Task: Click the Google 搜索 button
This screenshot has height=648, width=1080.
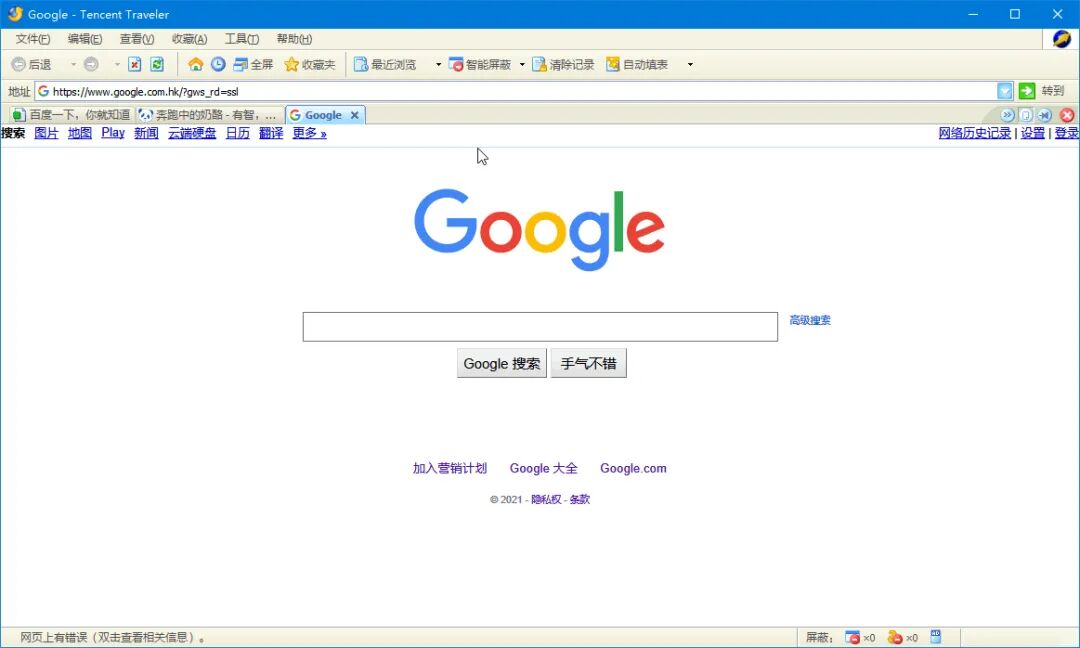Action: (x=501, y=363)
